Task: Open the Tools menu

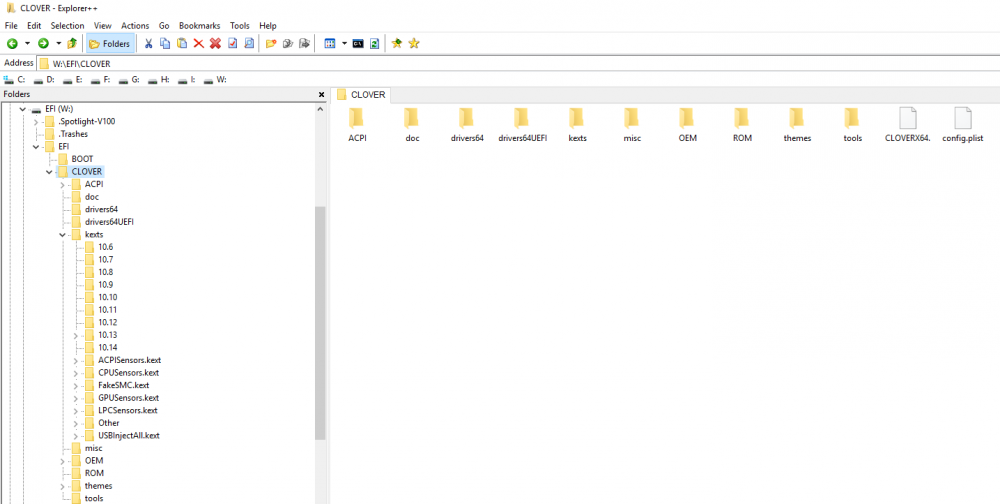Action: 240,26
